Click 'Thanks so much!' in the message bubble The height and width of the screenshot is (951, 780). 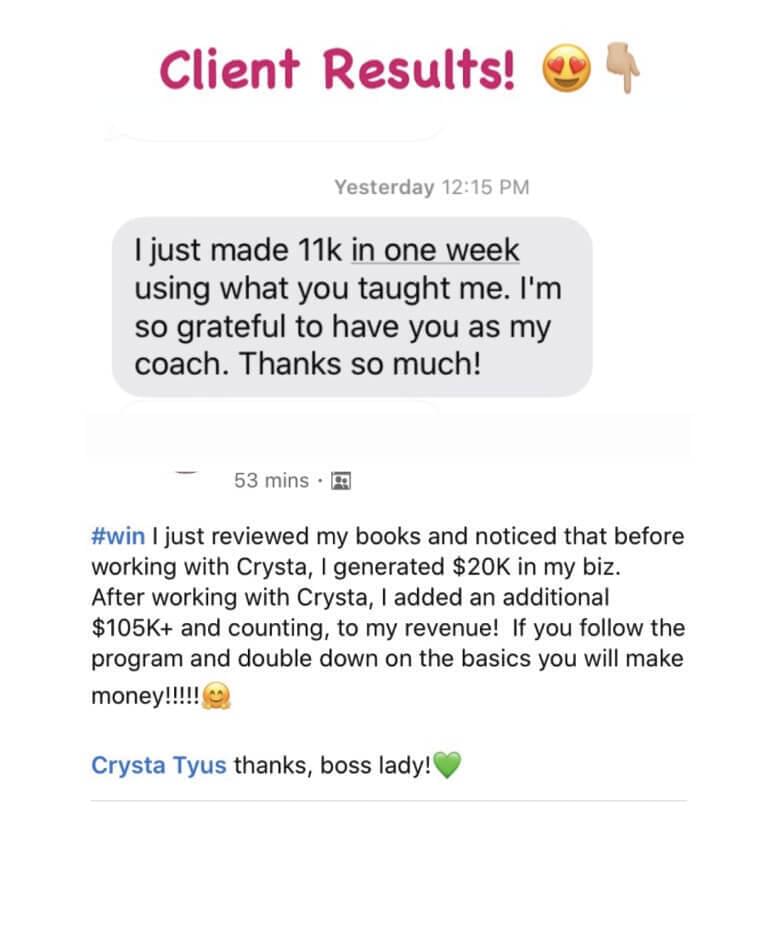360,364
